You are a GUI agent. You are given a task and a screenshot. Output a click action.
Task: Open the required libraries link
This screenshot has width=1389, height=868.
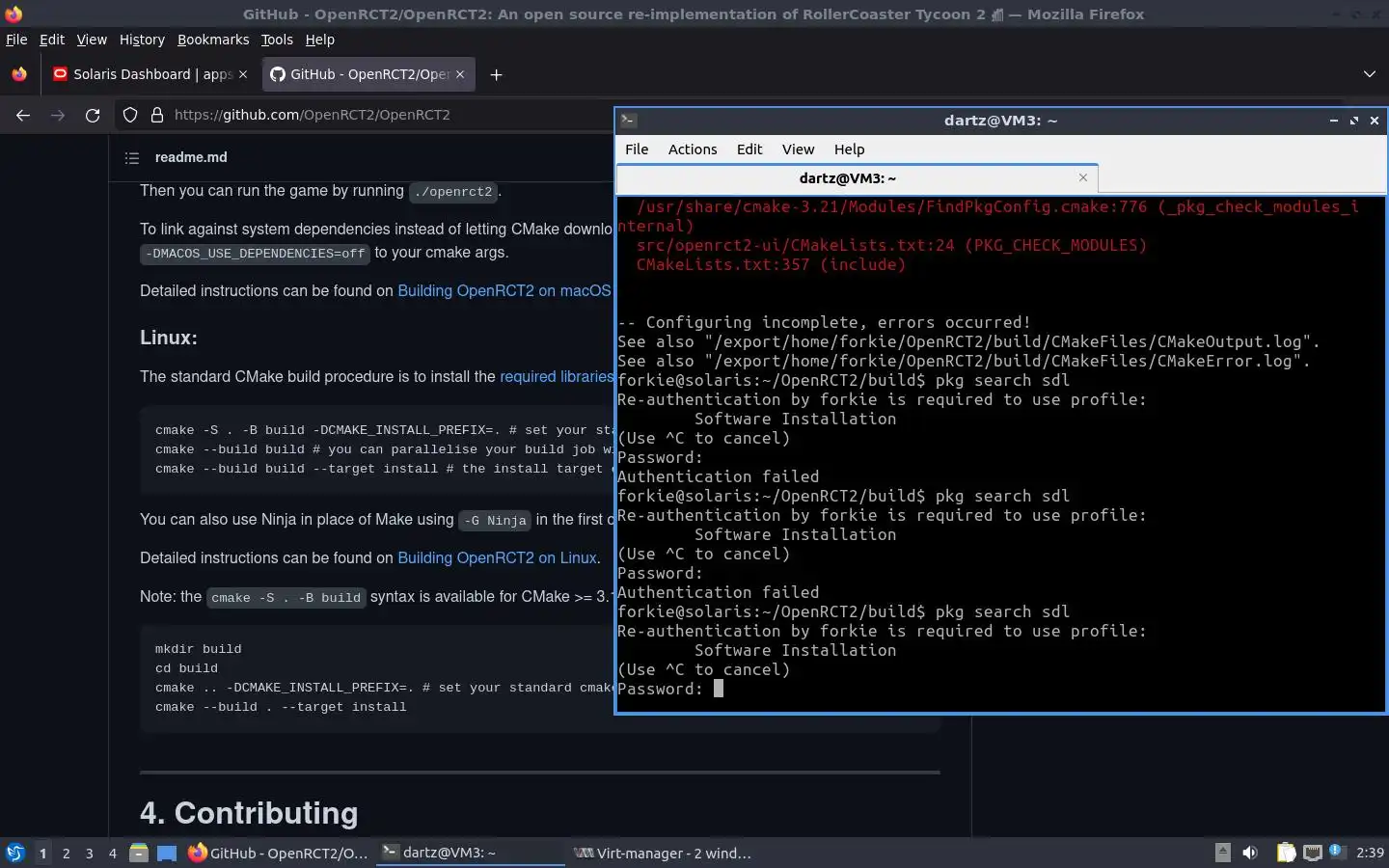(557, 377)
